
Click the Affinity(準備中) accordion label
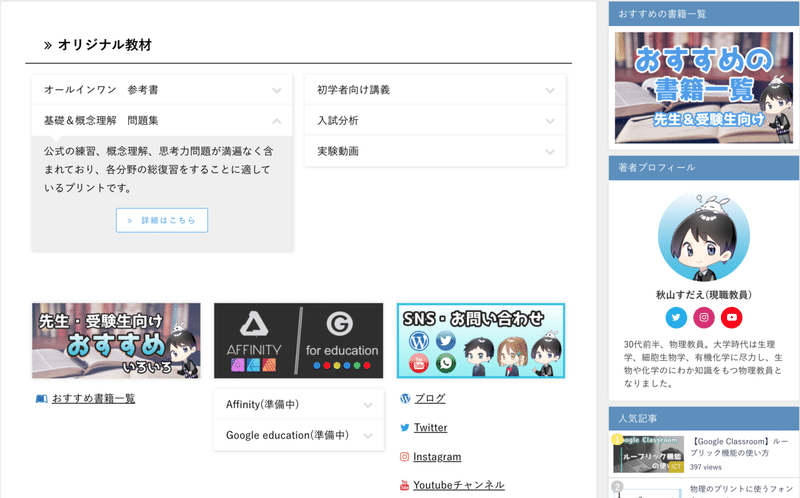(262, 405)
